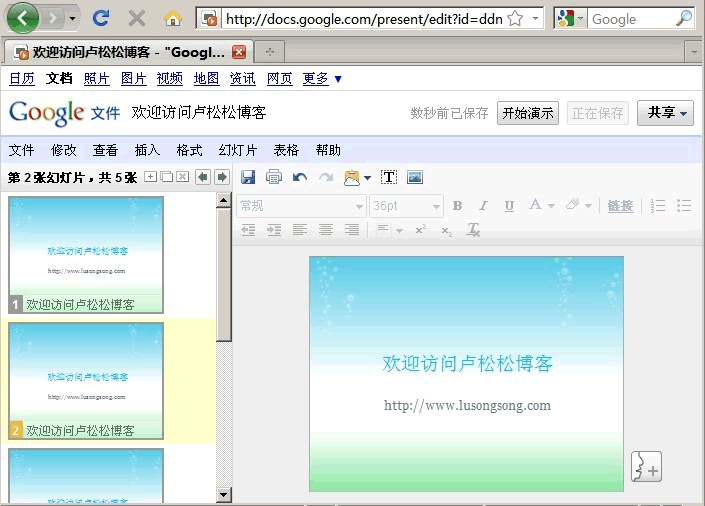Screen dimensions: 705x506
Task: Expand the 更多 dropdown in the top bar
Action: [322, 78]
